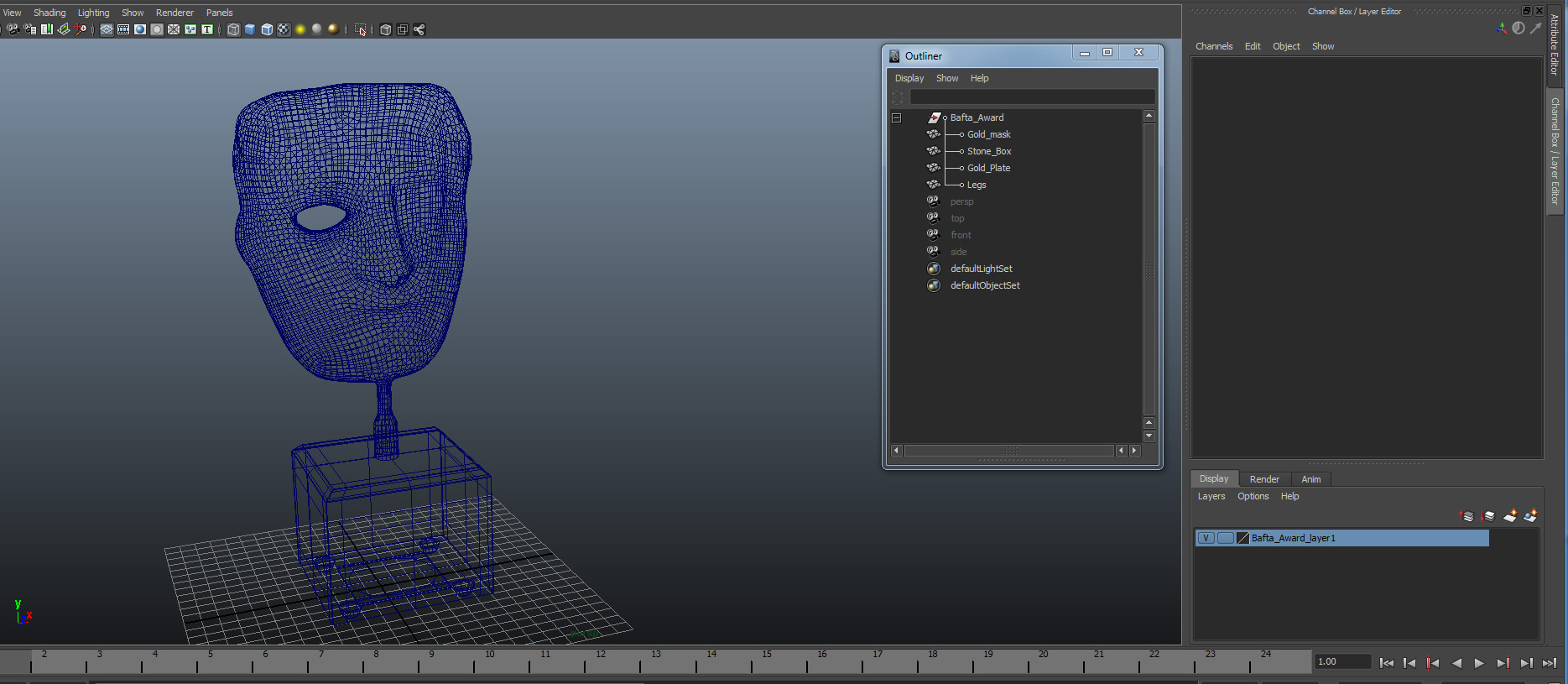The width and height of the screenshot is (1568, 684).
Task: Switch to the Render layer tab
Action: pos(1264,479)
